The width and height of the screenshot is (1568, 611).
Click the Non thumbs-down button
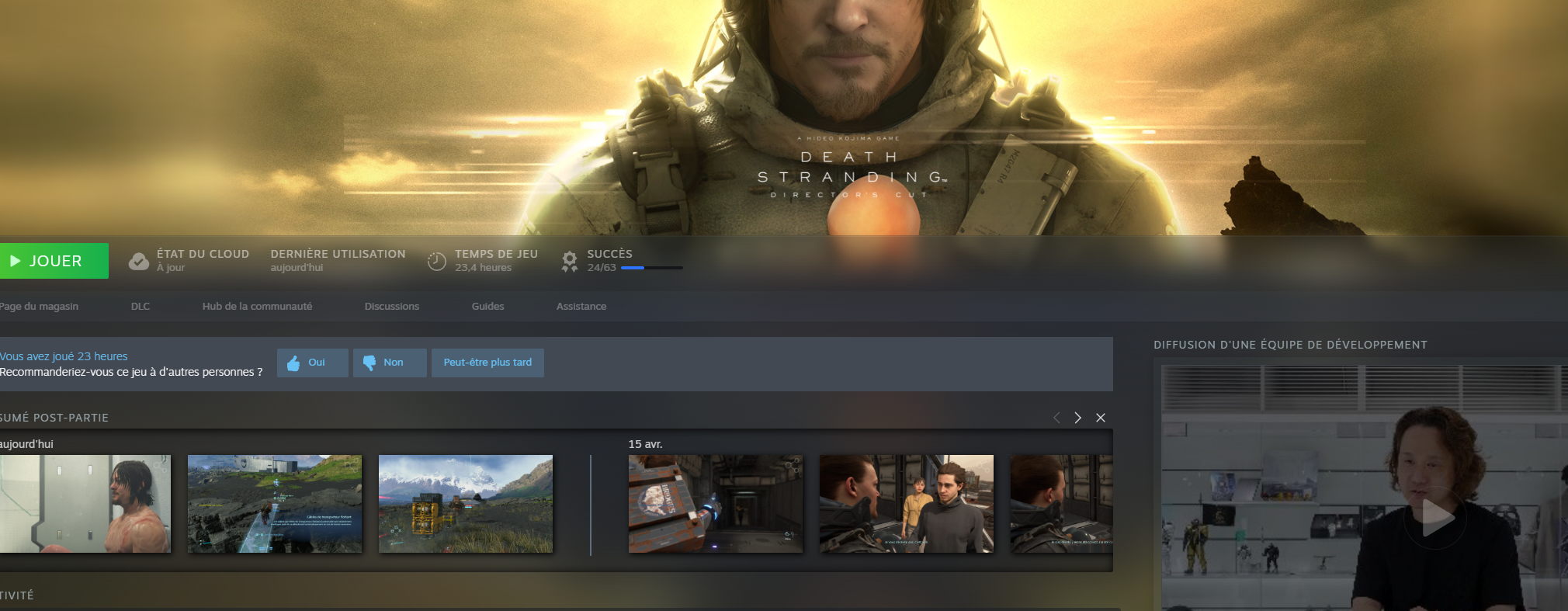[390, 363]
